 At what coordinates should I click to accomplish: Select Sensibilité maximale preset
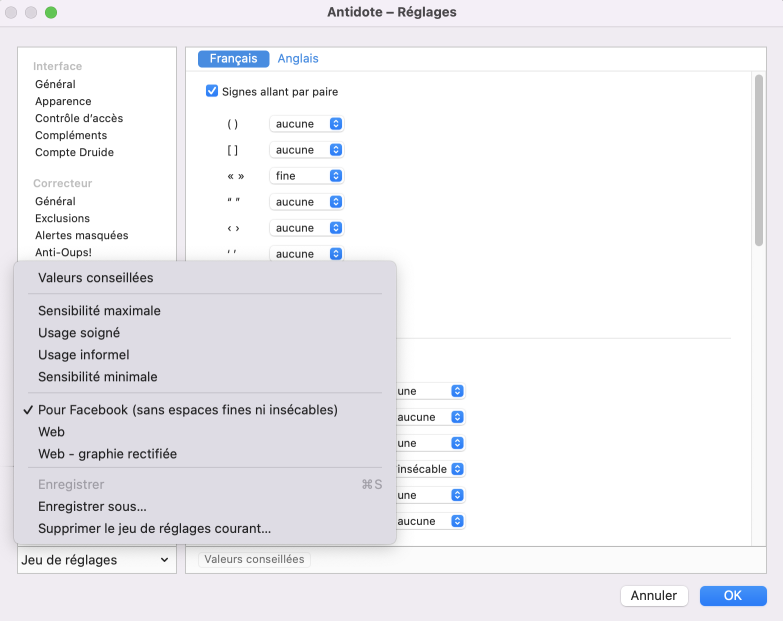pos(99,311)
